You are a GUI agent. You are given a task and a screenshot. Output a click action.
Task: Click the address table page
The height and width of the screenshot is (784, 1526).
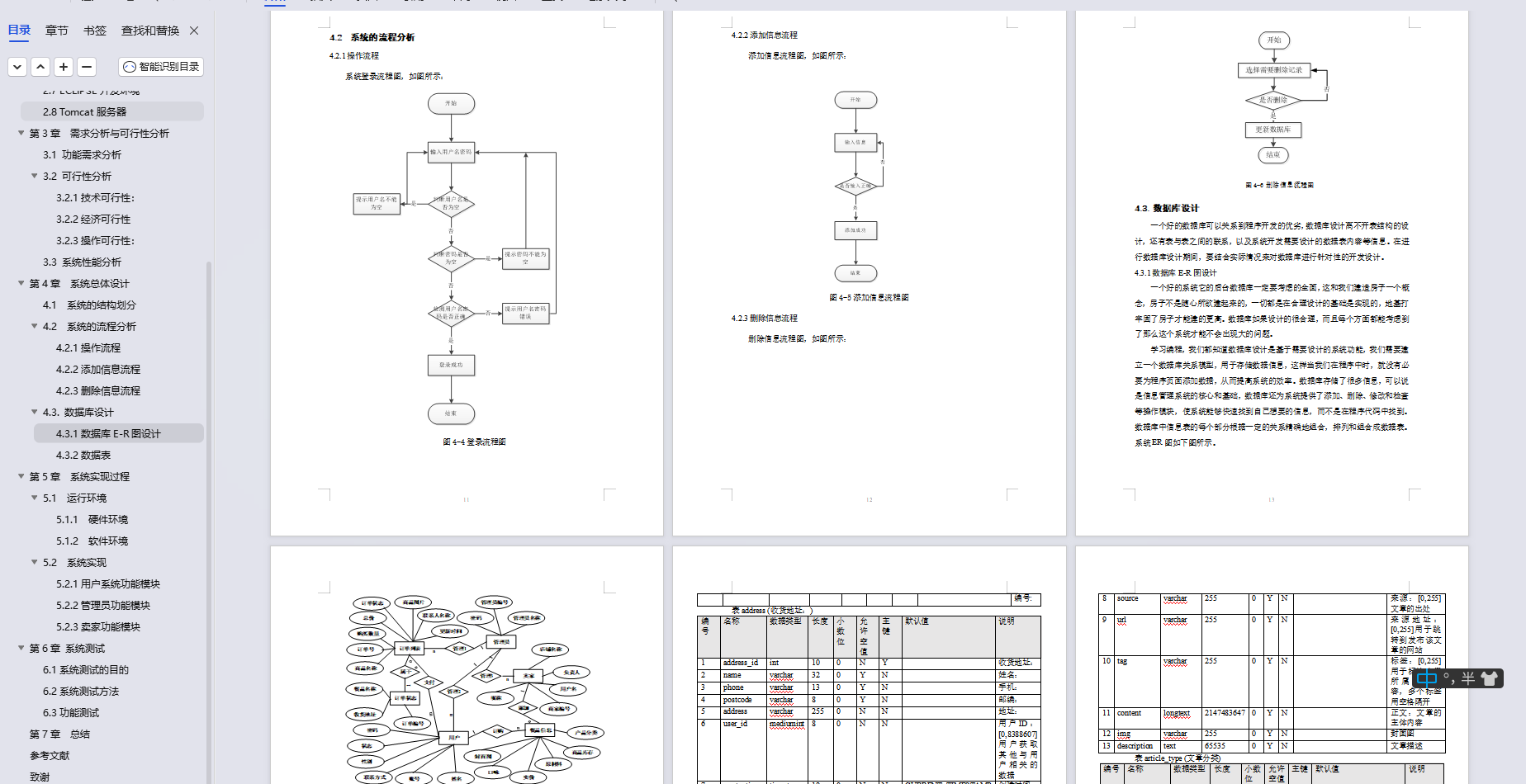[869, 665]
